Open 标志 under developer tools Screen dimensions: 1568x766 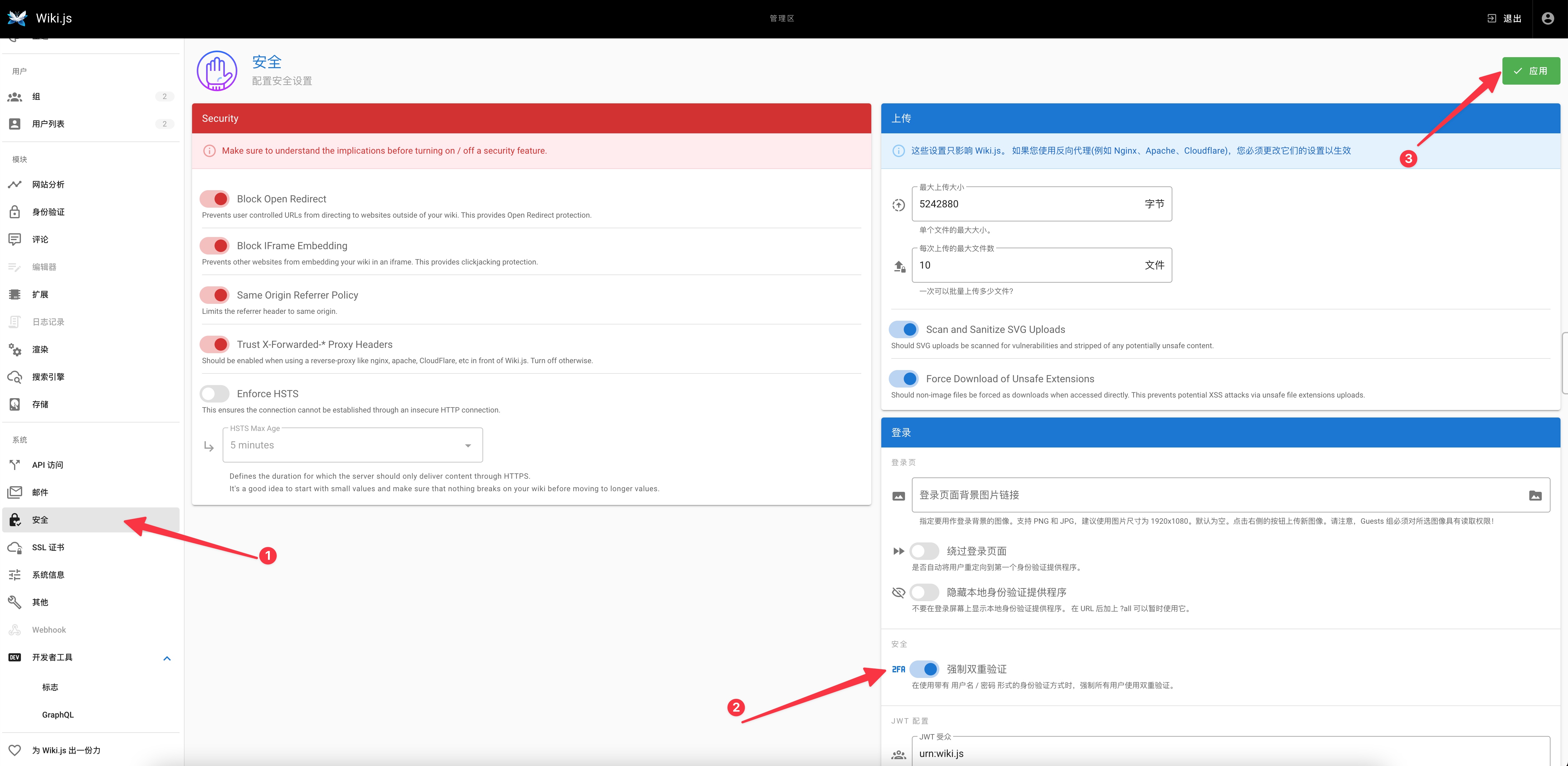tap(91, 687)
